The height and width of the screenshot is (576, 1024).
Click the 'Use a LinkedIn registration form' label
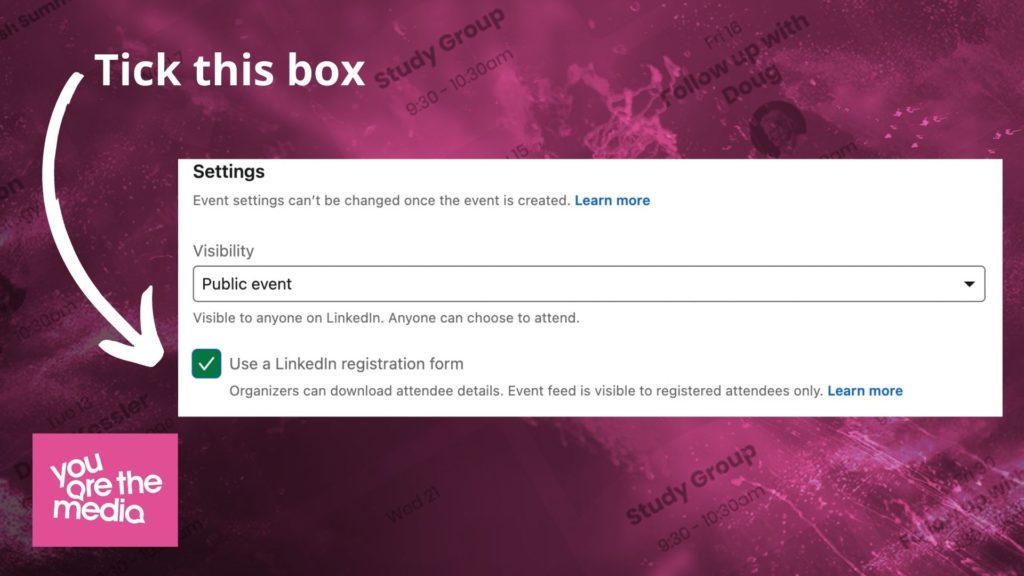tap(346, 364)
